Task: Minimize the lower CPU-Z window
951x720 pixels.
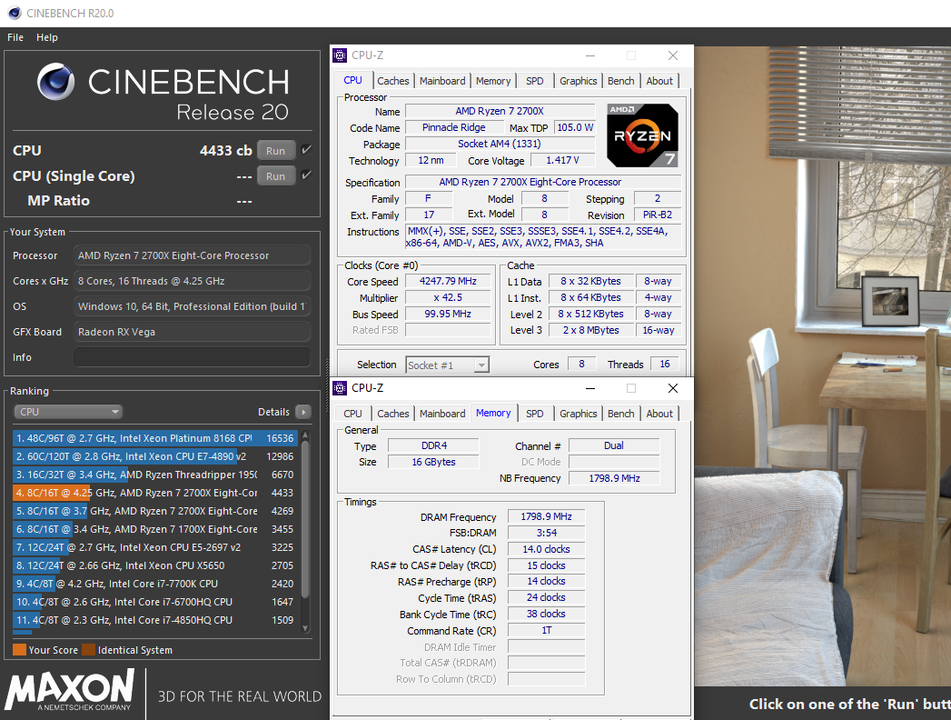Action: coord(590,388)
